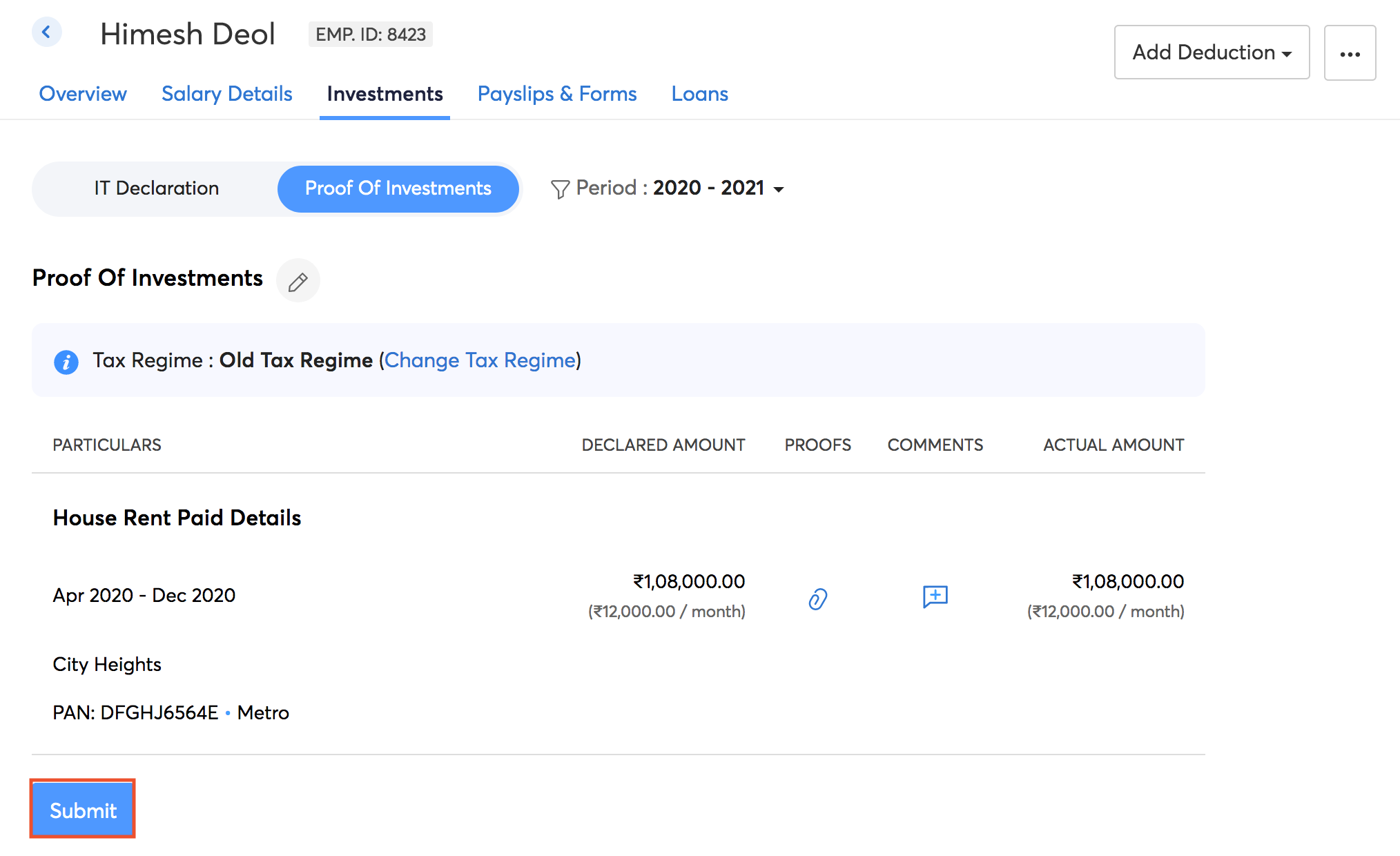This screenshot has height=856, width=1400.
Task: Open the Salary Details tab
Action: tap(226, 94)
